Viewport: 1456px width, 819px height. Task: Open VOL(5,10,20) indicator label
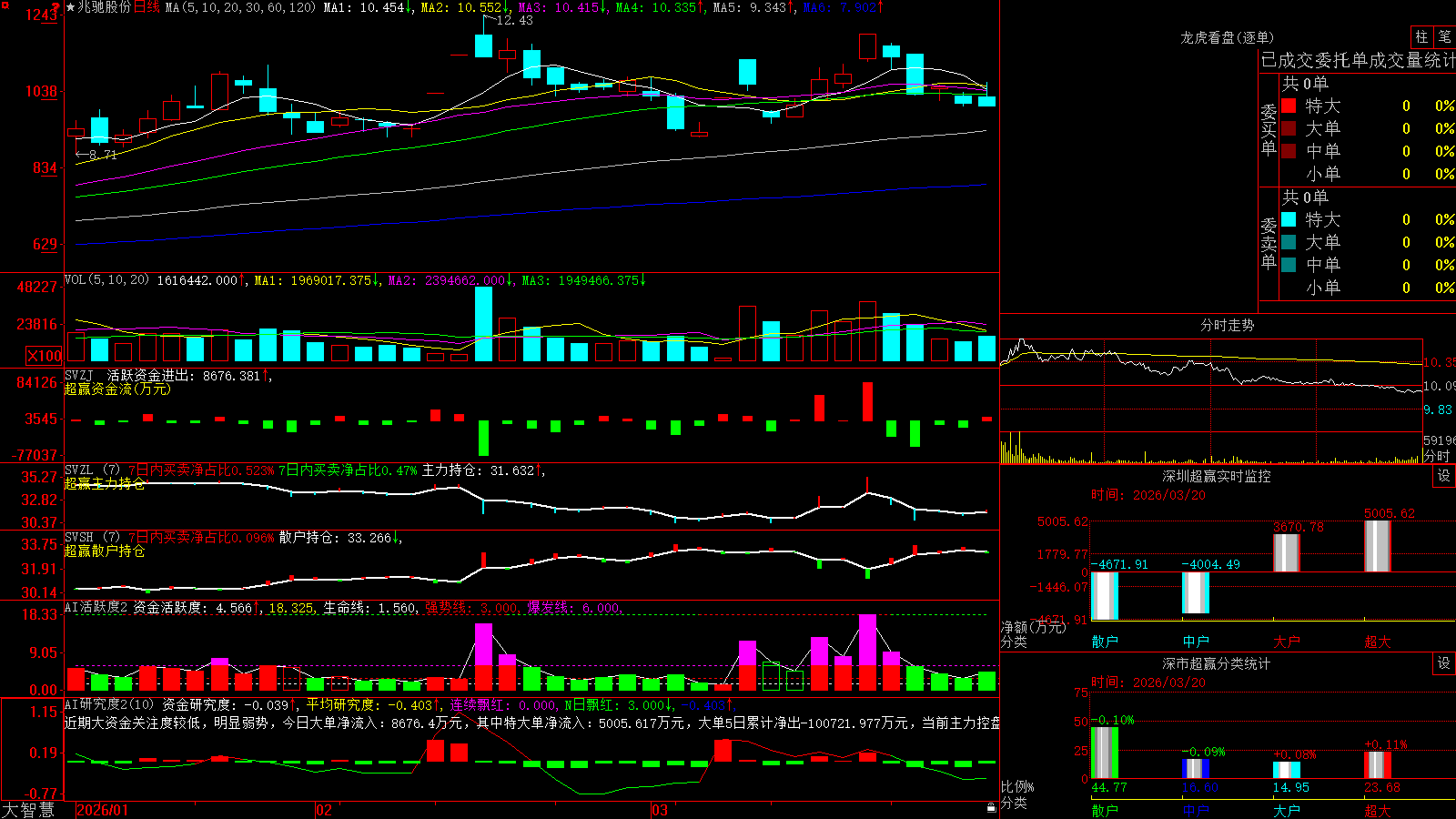106,280
